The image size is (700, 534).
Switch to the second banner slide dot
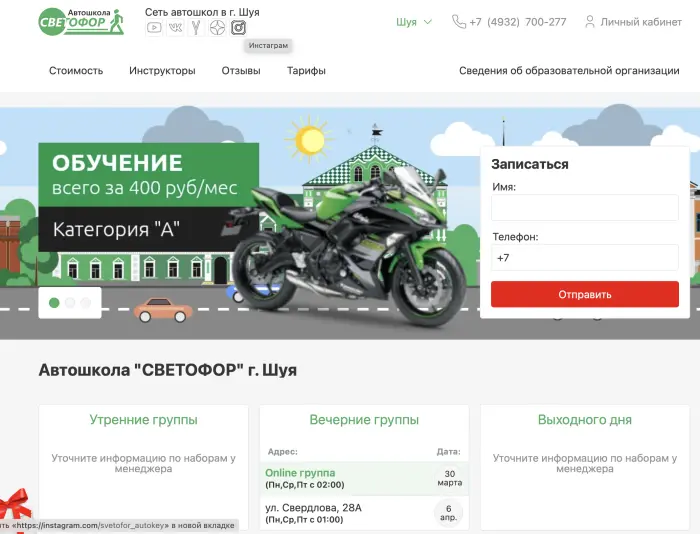pos(70,303)
